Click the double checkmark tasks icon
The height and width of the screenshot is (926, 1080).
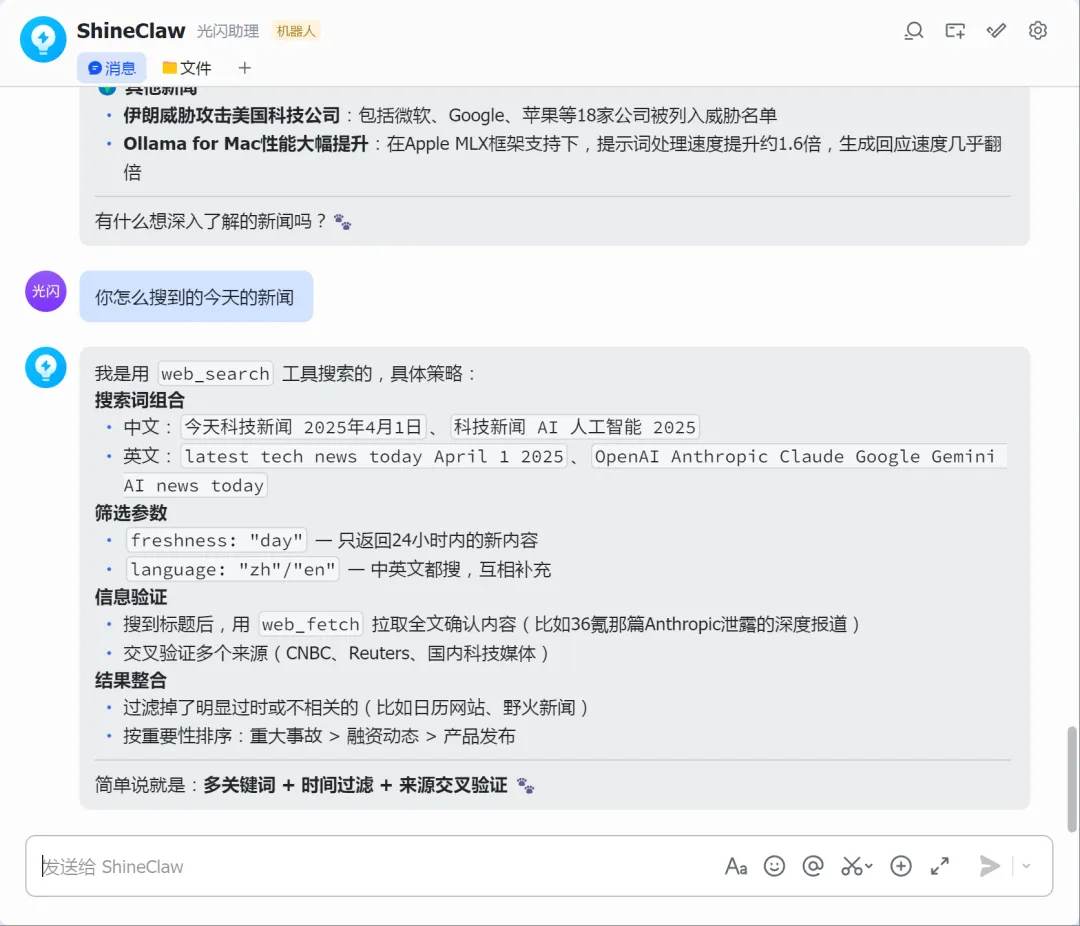click(996, 31)
